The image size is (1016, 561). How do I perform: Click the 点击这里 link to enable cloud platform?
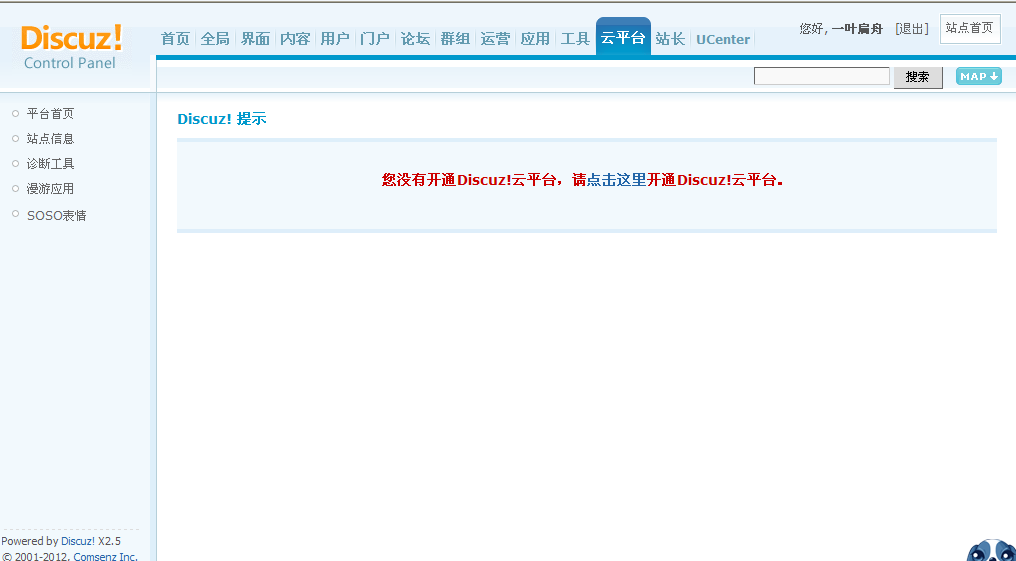tap(616, 180)
